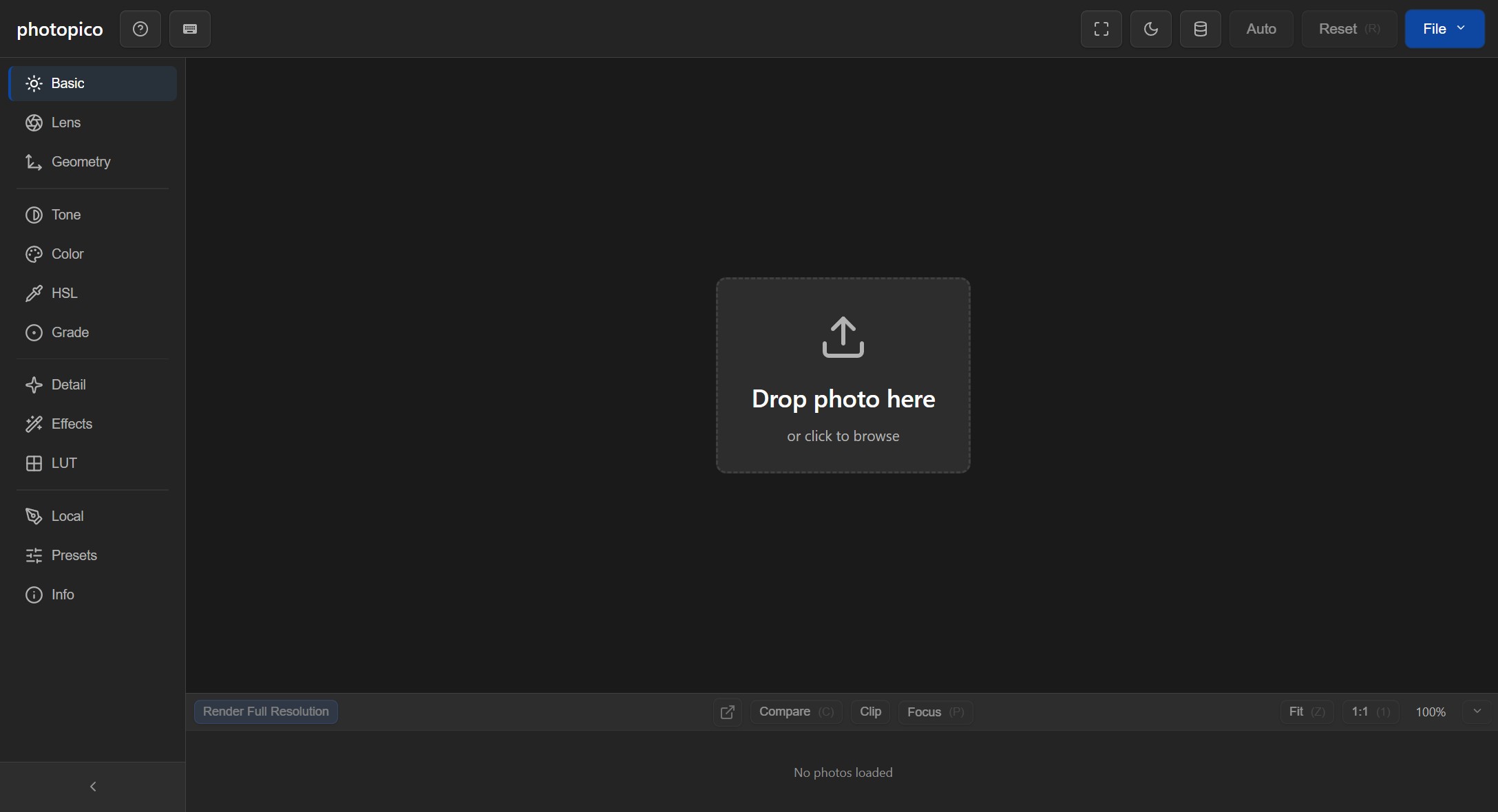Select the HSL adjustment panel
Screen dimensions: 1498x812
pos(64,294)
